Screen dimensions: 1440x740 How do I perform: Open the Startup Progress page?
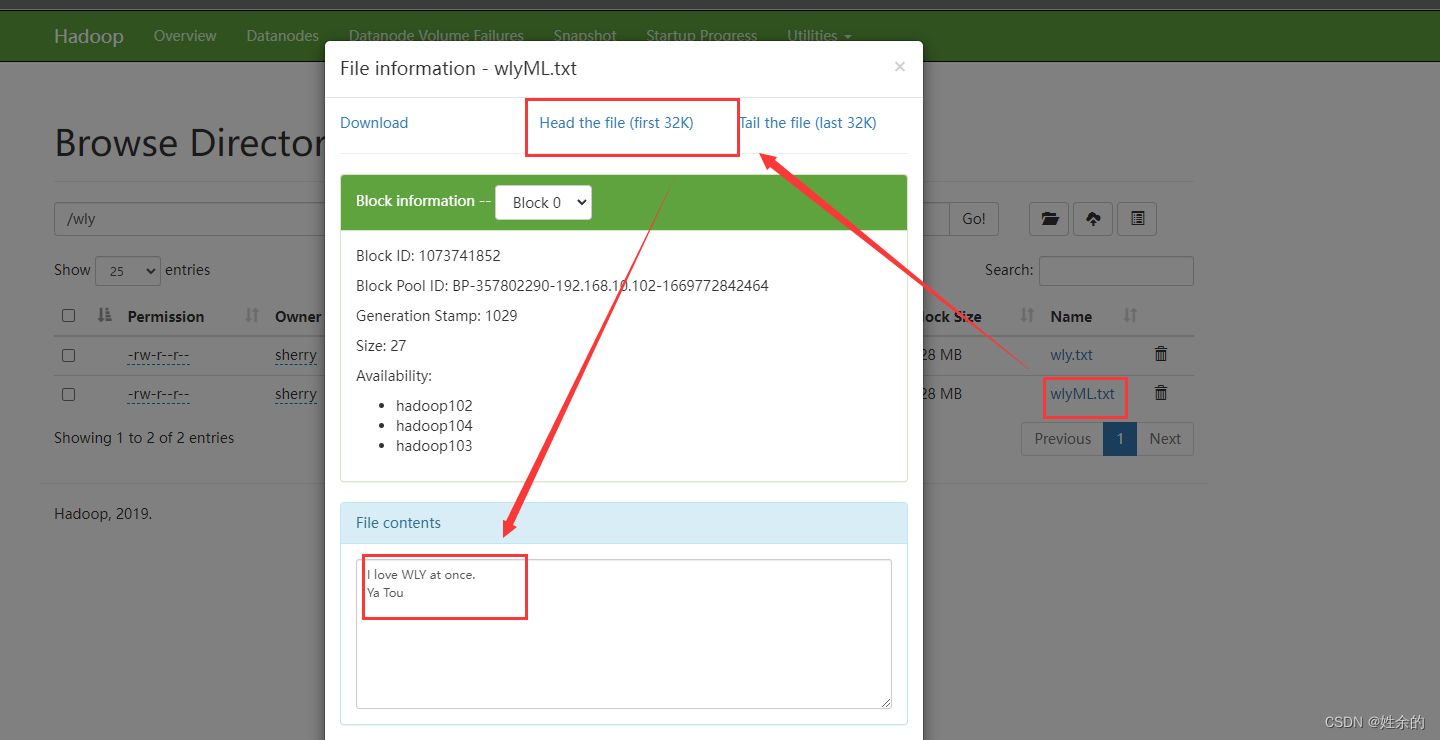pyautogui.click(x=702, y=36)
